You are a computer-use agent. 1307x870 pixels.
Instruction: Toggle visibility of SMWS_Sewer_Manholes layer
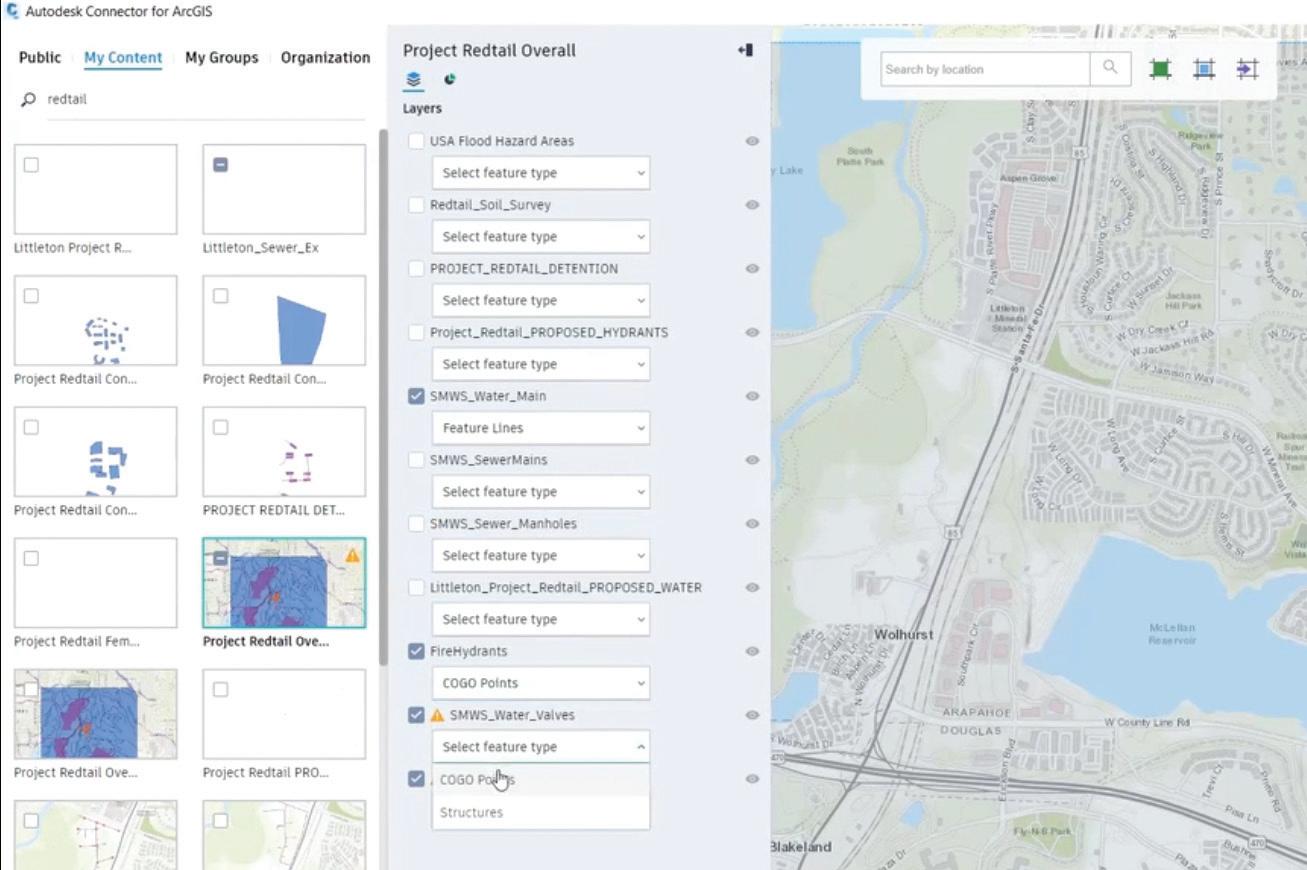[752, 523]
